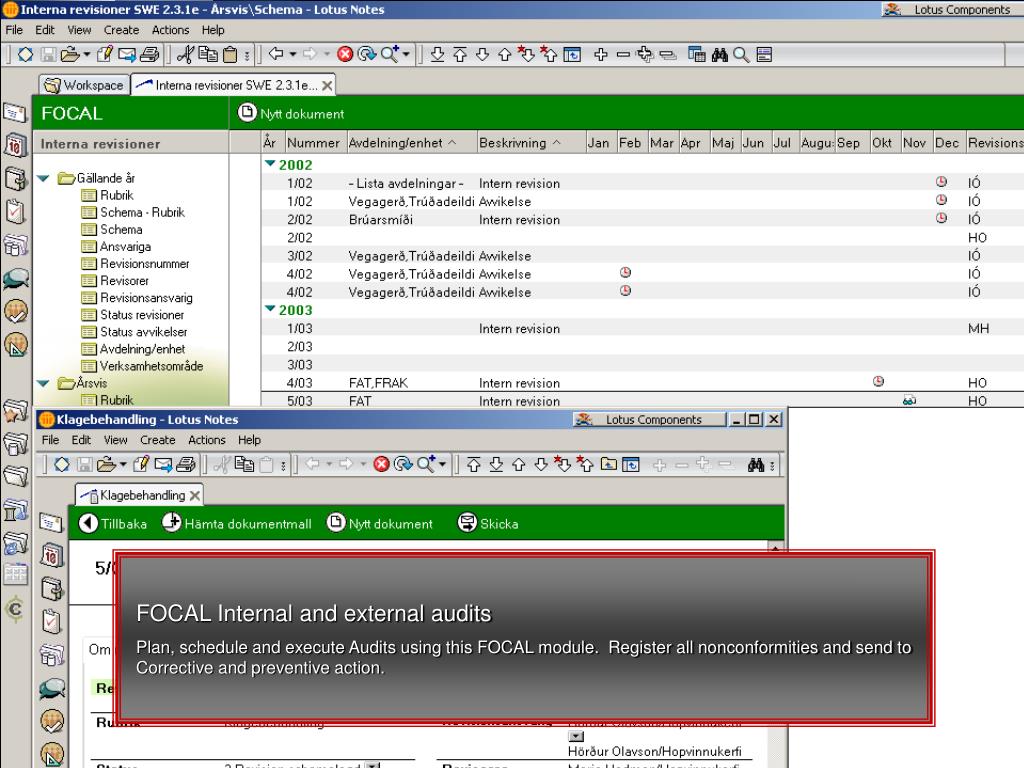Collapse Gällande år folder in tree

coord(44,178)
